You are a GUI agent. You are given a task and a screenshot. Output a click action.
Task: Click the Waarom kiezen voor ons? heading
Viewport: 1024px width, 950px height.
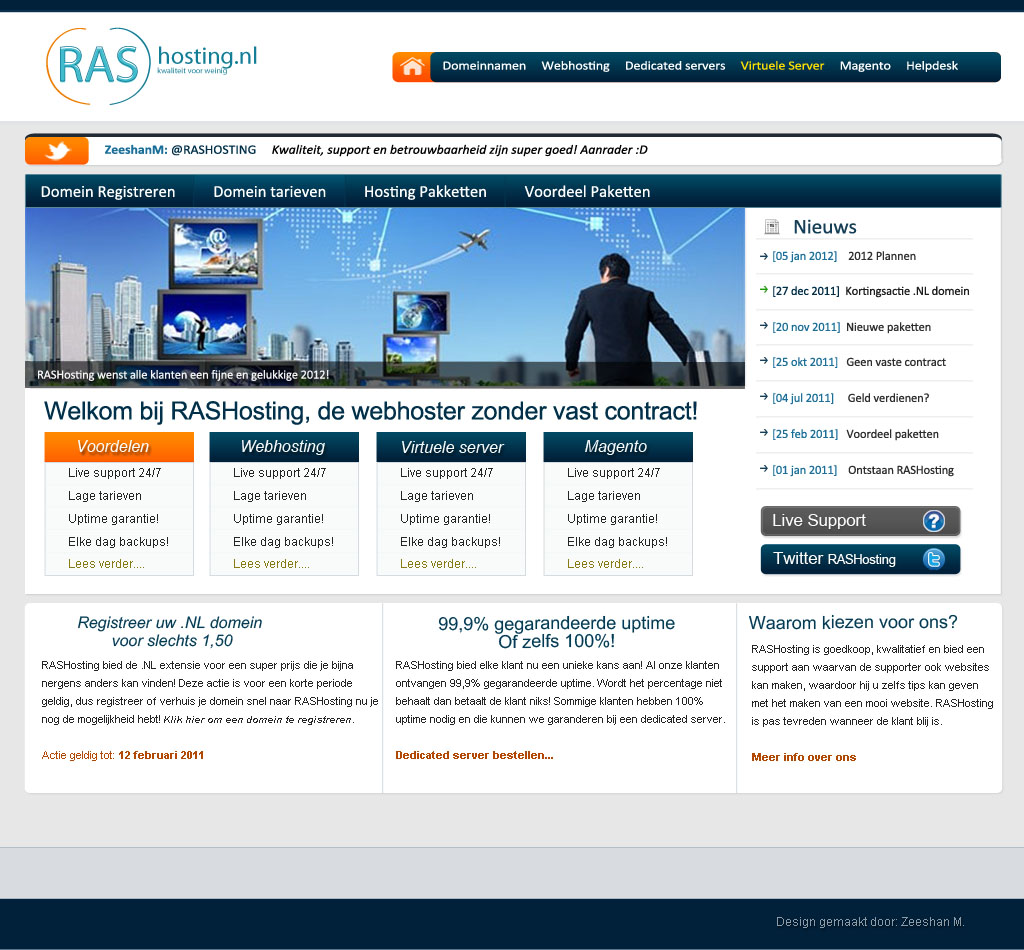[853, 622]
